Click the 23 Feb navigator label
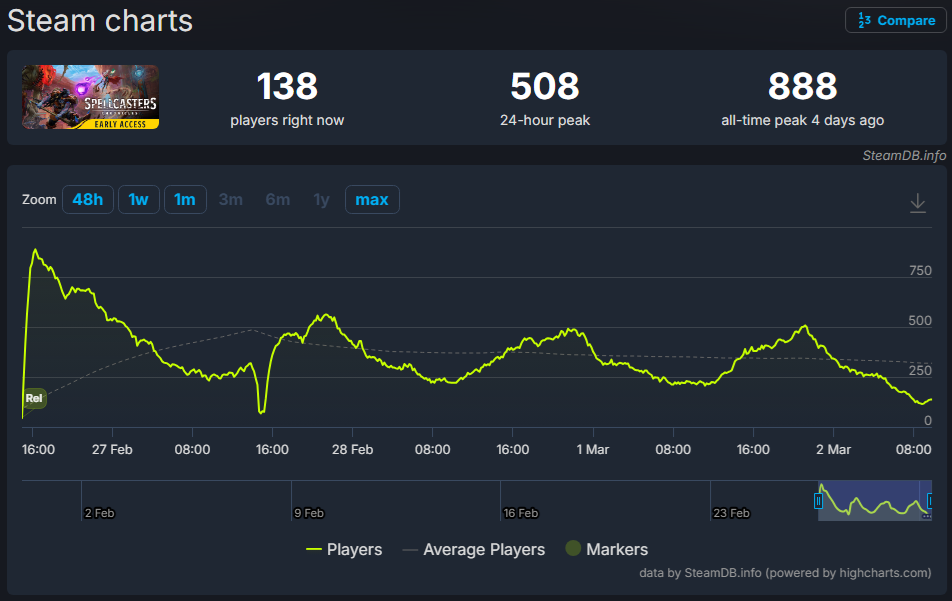952x601 pixels. coord(732,513)
